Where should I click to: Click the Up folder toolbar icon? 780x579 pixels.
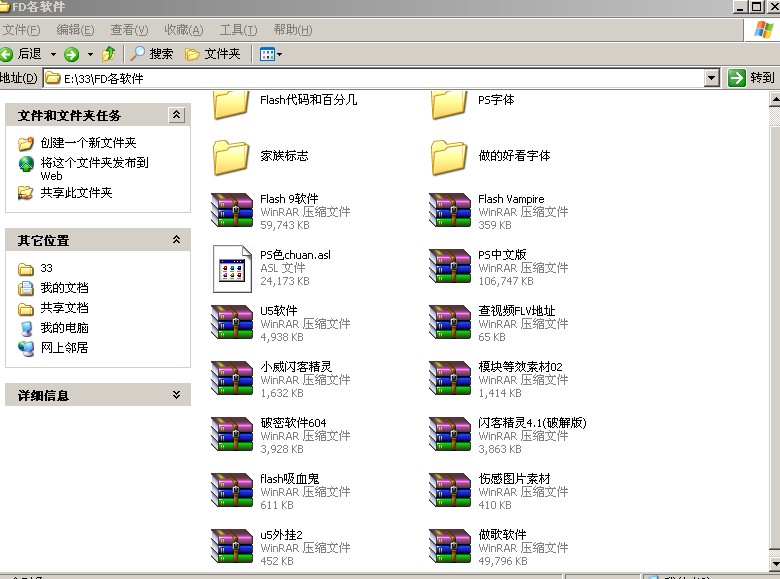pyautogui.click(x=109, y=54)
